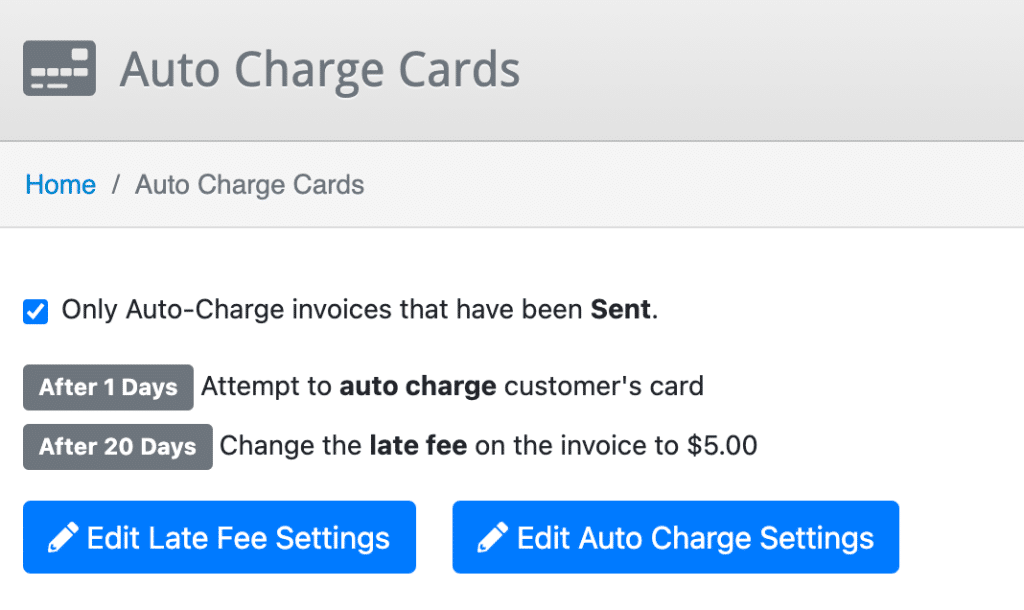Click 'Auto Charge Cards' breadcrumb item
Image resolution: width=1024 pixels, height=610 pixels.
pos(249,185)
